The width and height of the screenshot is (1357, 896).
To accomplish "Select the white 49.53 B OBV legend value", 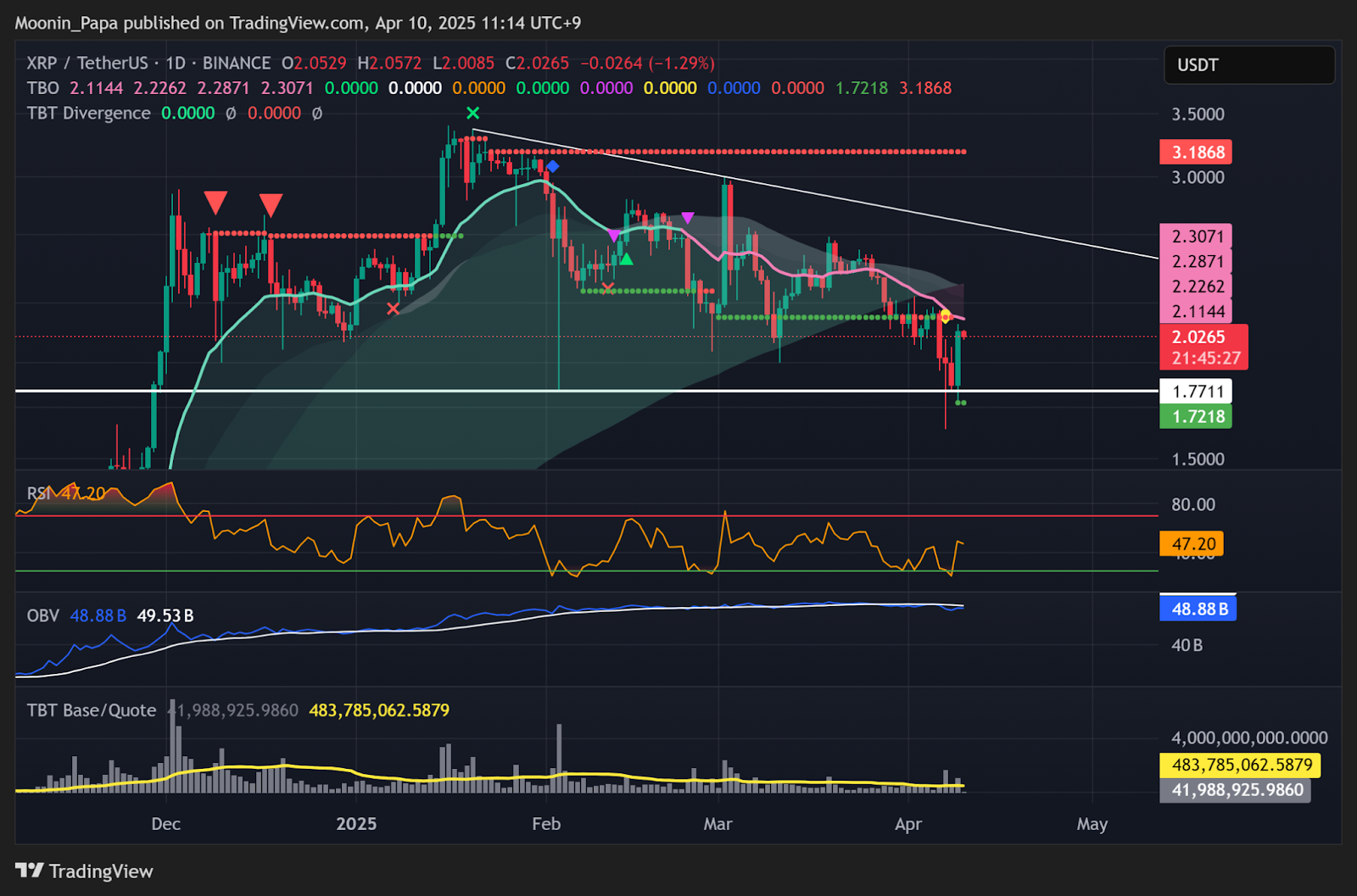I will [x=165, y=615].
